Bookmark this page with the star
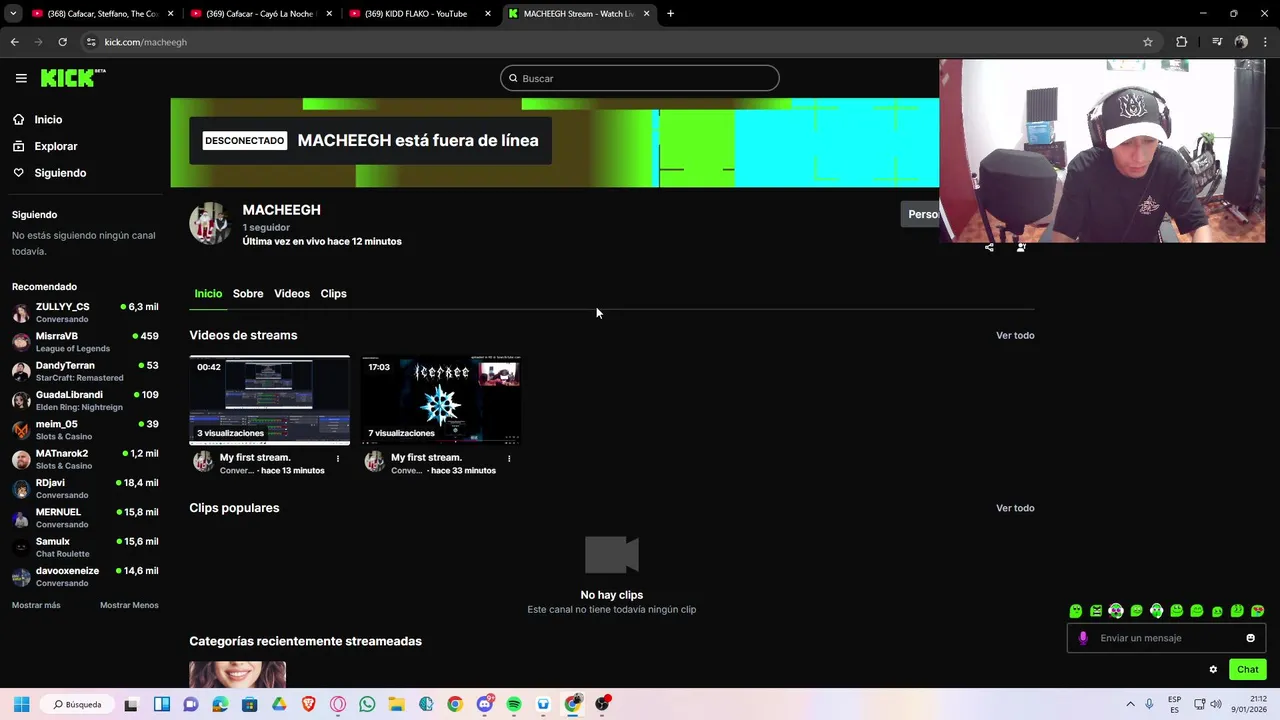Image resolution: width=1280 pixels, height=720 pixels. click(x=1148, y=42)
